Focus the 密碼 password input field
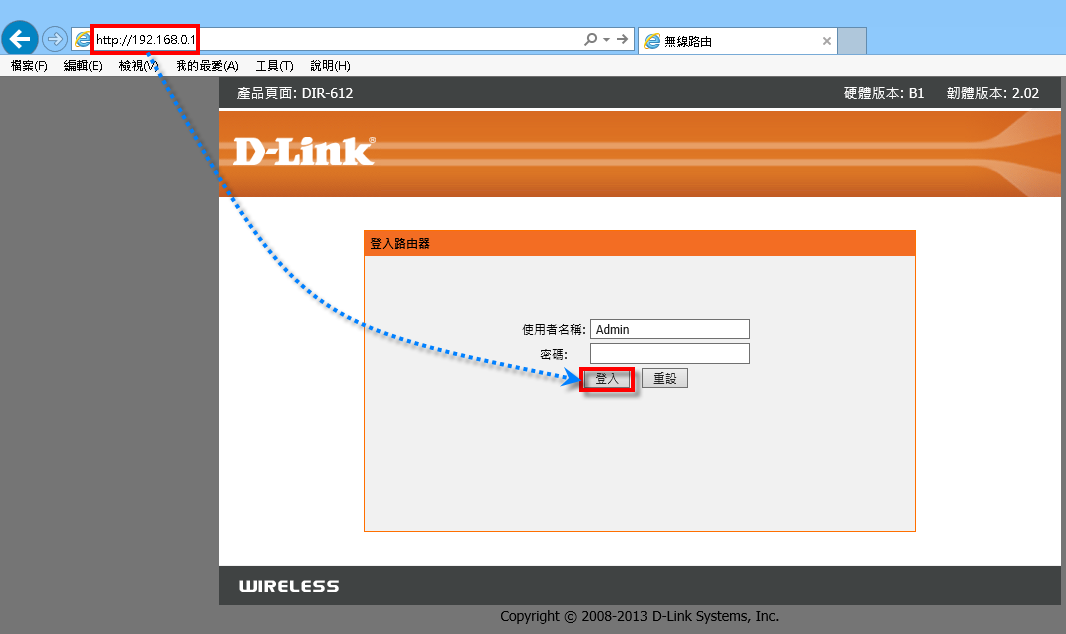The height and width of the screenshot is (634, 1066). [669, 353]
